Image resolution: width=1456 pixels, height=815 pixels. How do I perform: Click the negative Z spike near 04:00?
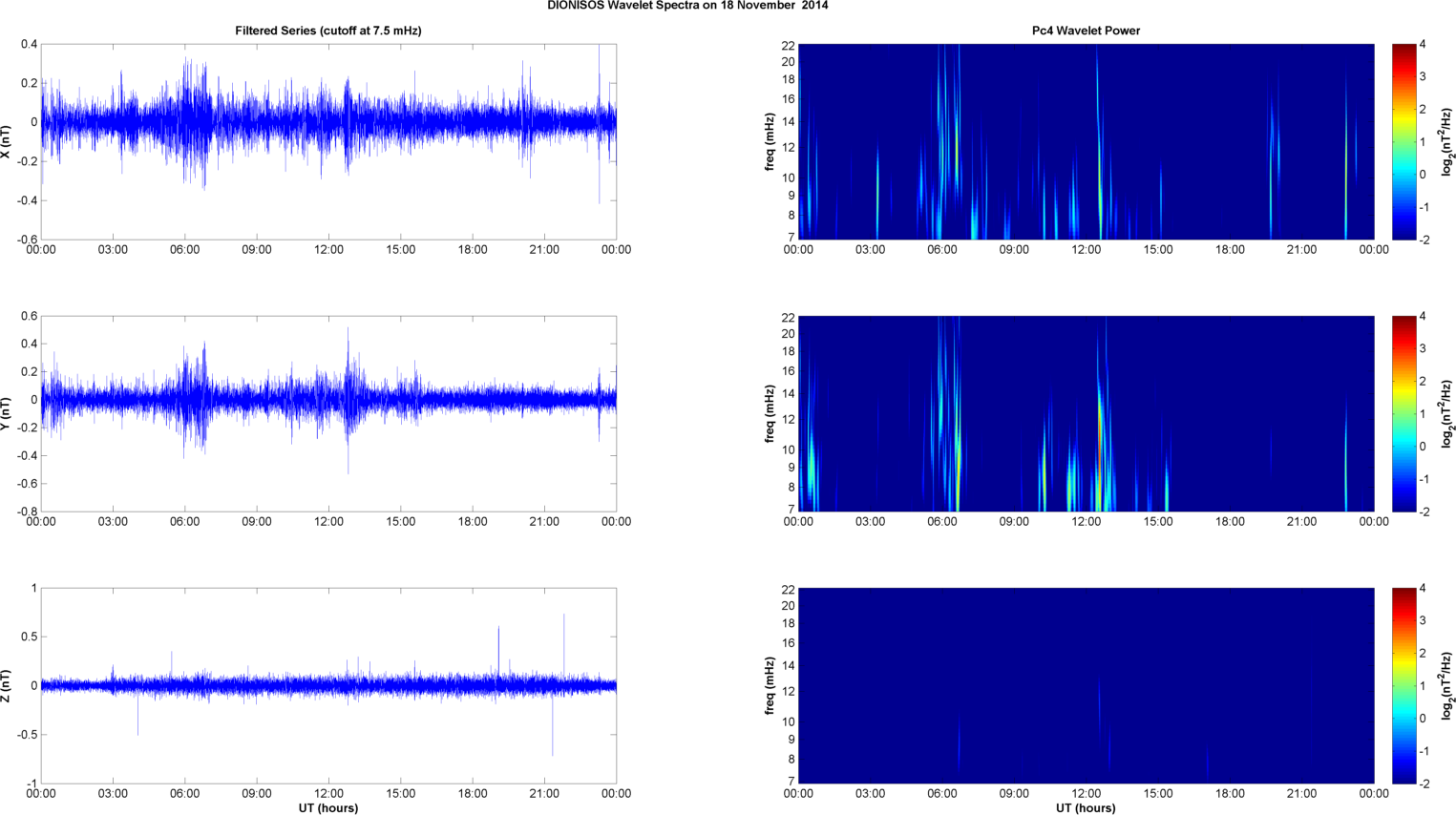tap(137, 712)
